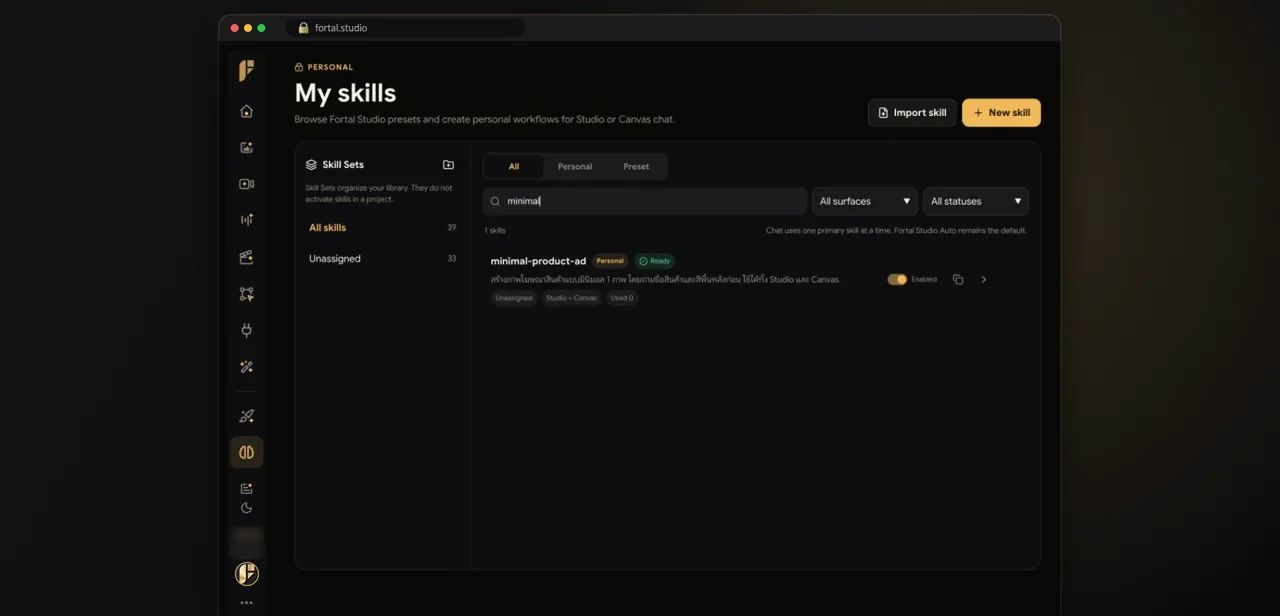
Task: Open the minimal-product-ad skill title
Action: click(x=538, y=261)
